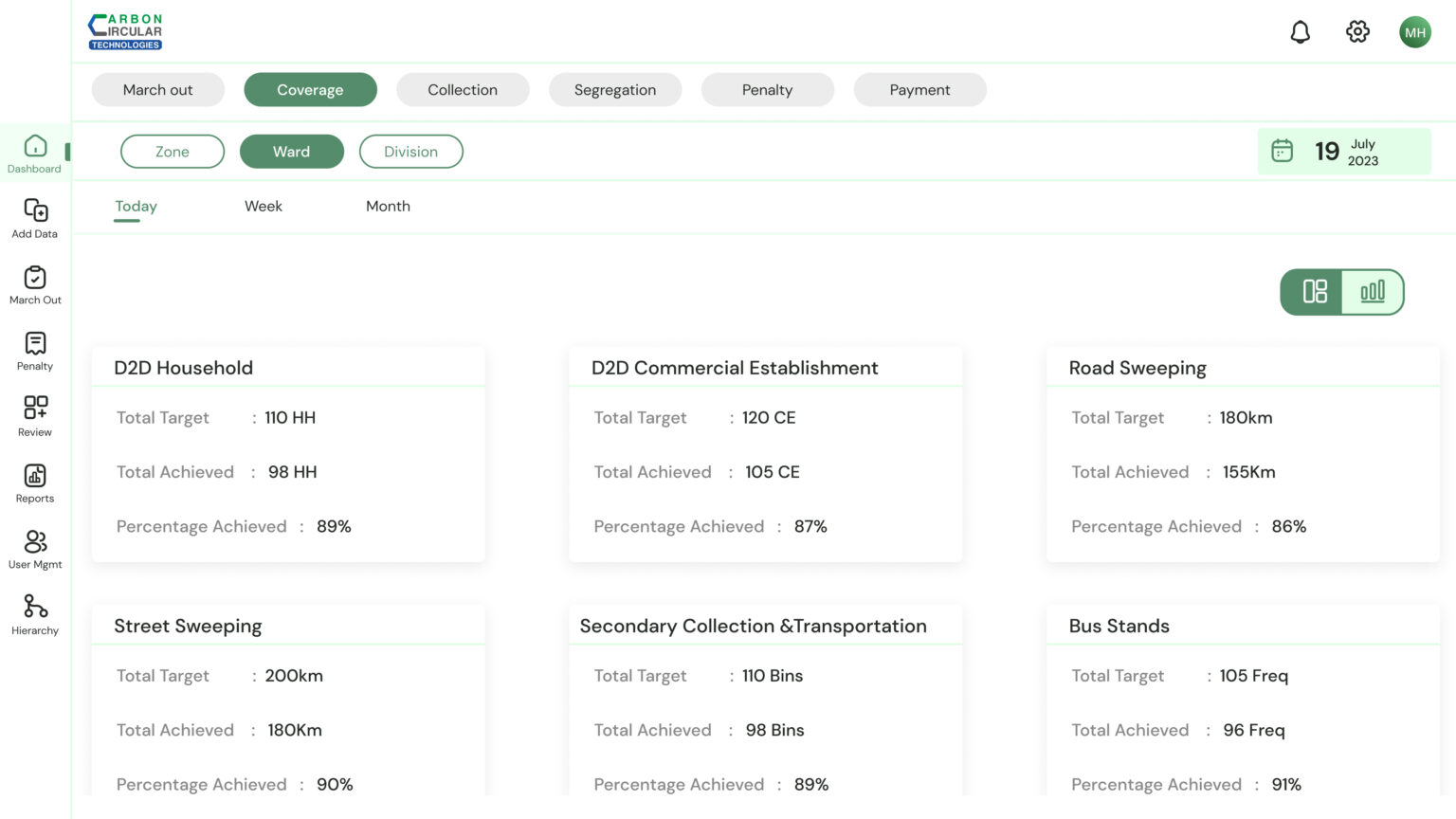This screenshot has height=819, width=1456.
Task: Select the Zone filter pill
Action: [x=173, y=152]
